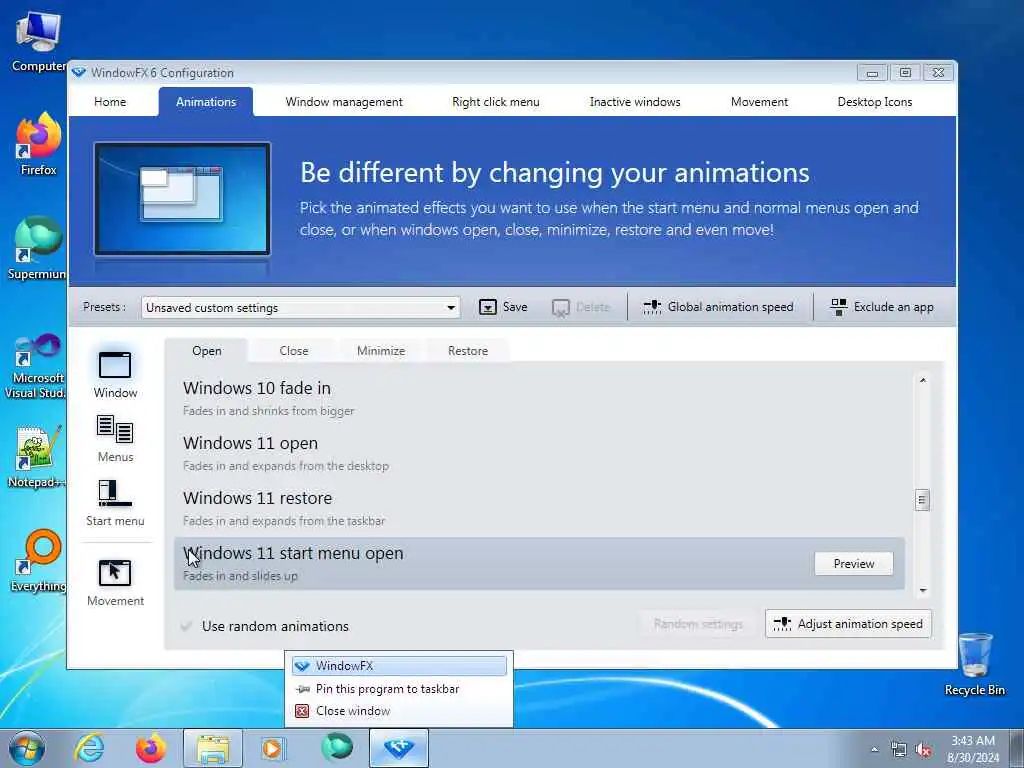Choose Pin this program to taskbar
Screen dimensions: 1024x768
399,689
